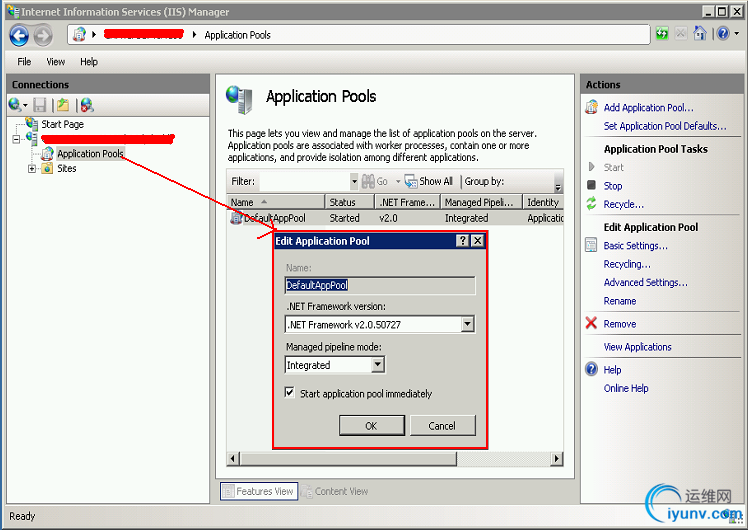Click the Name field containing DefaultAppPool

pyautogui.click(x=380, y=285)
